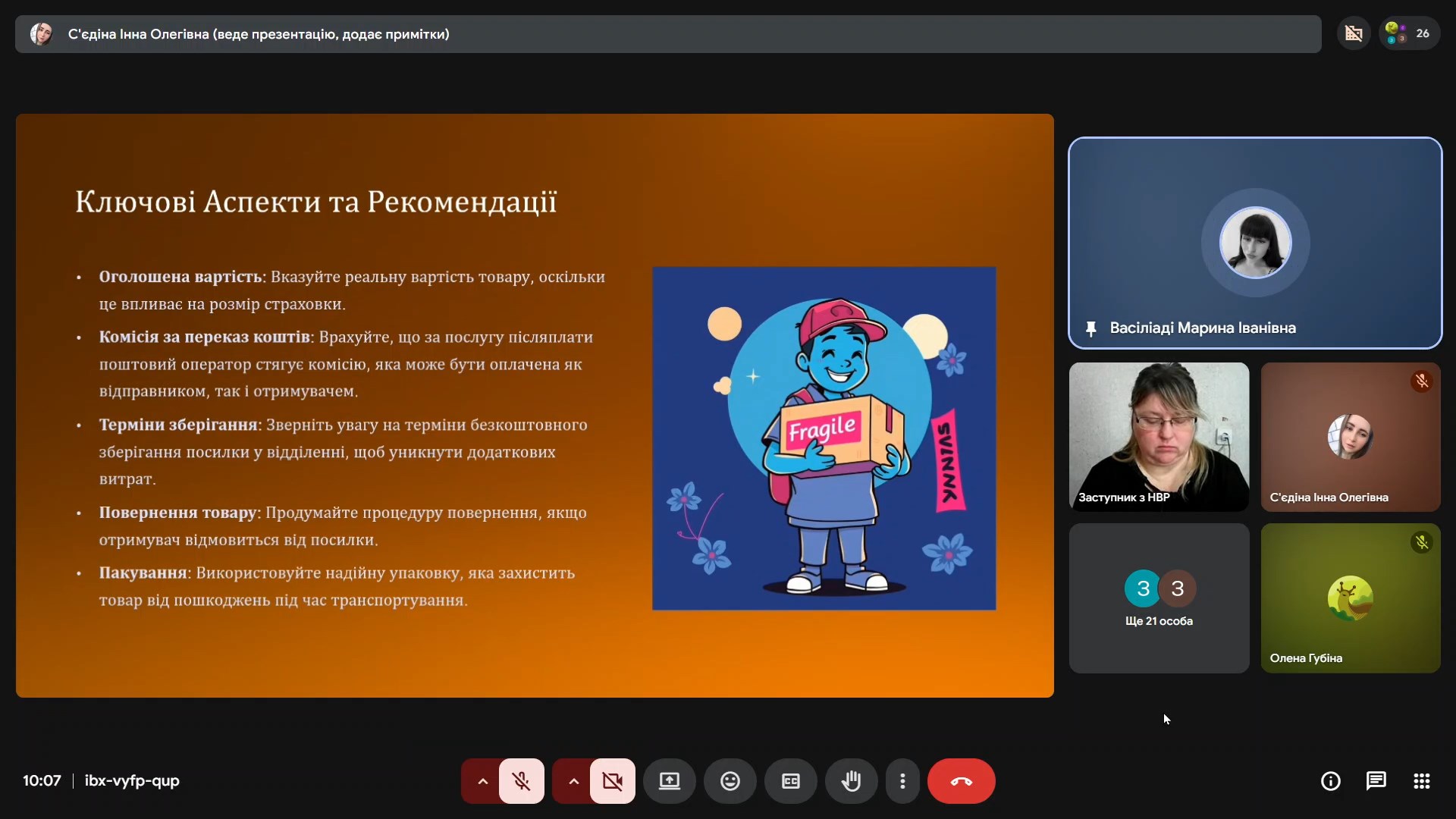Open chat messages icon
The width and height of the screenshot is (1456, 819).
coord(1376,781)
